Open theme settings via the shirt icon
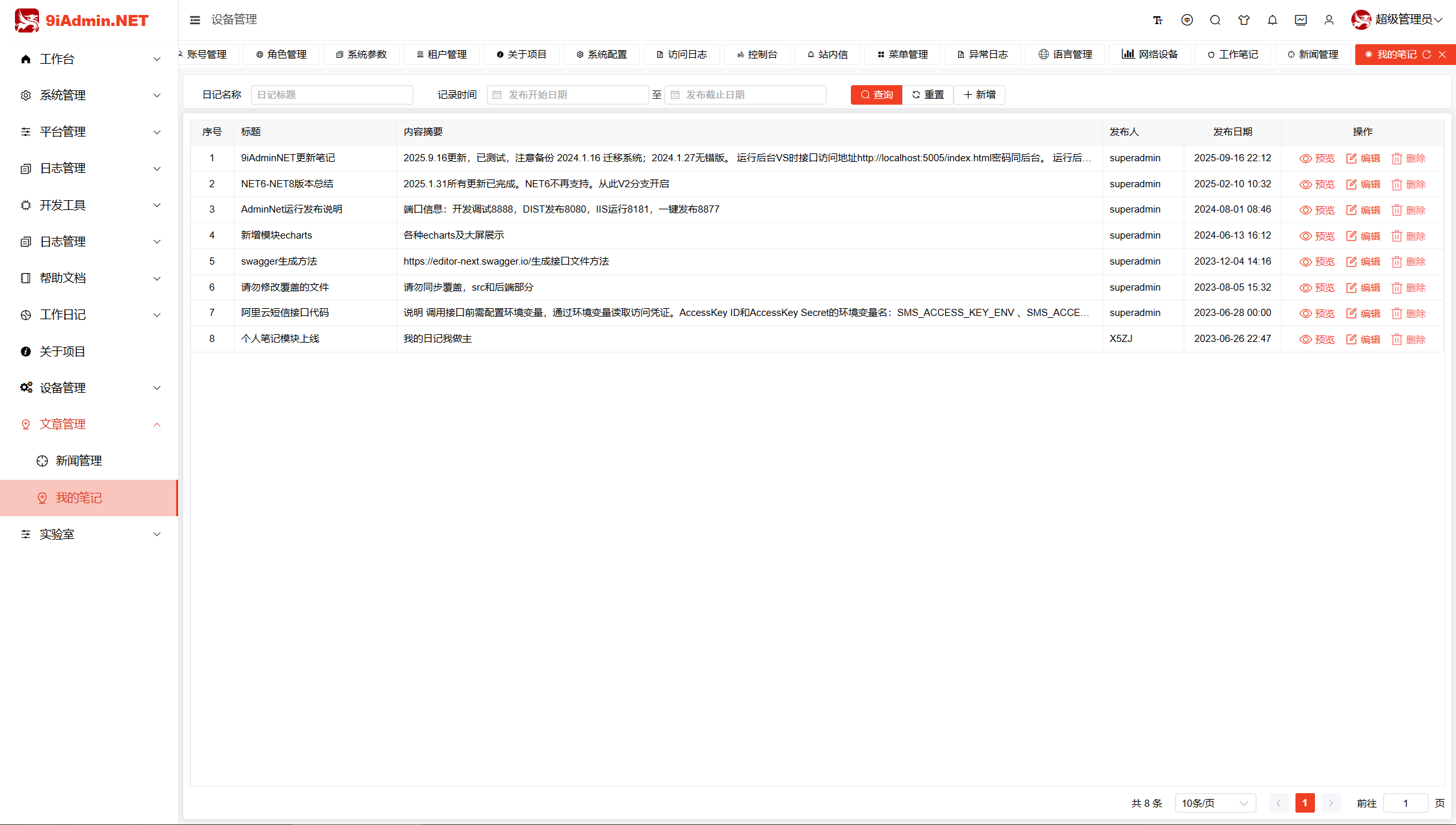 pos(1244,20)
